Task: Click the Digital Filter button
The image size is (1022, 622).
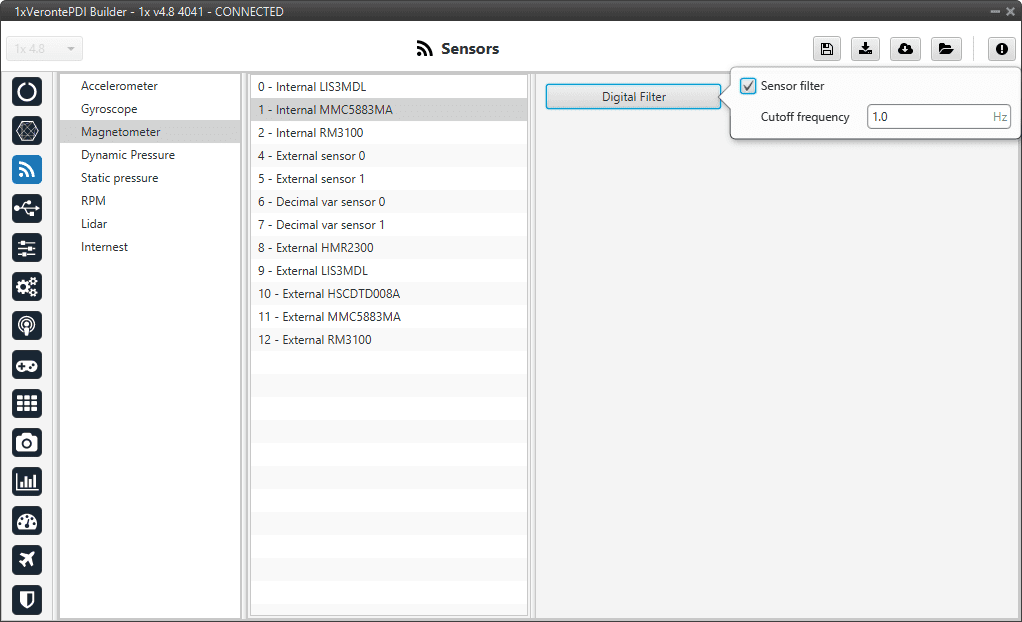Action: pos(633,97)
